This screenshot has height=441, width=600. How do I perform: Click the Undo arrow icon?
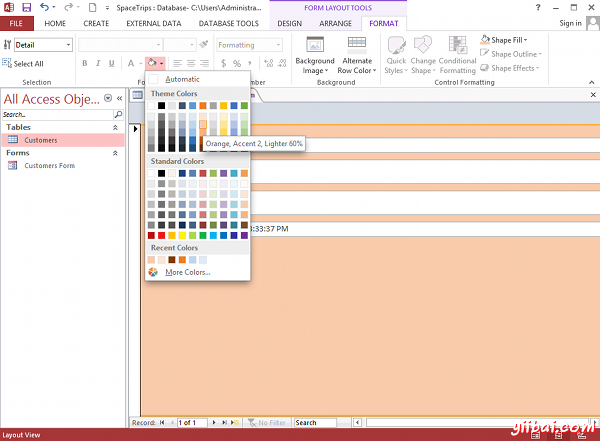click(45, 7)
